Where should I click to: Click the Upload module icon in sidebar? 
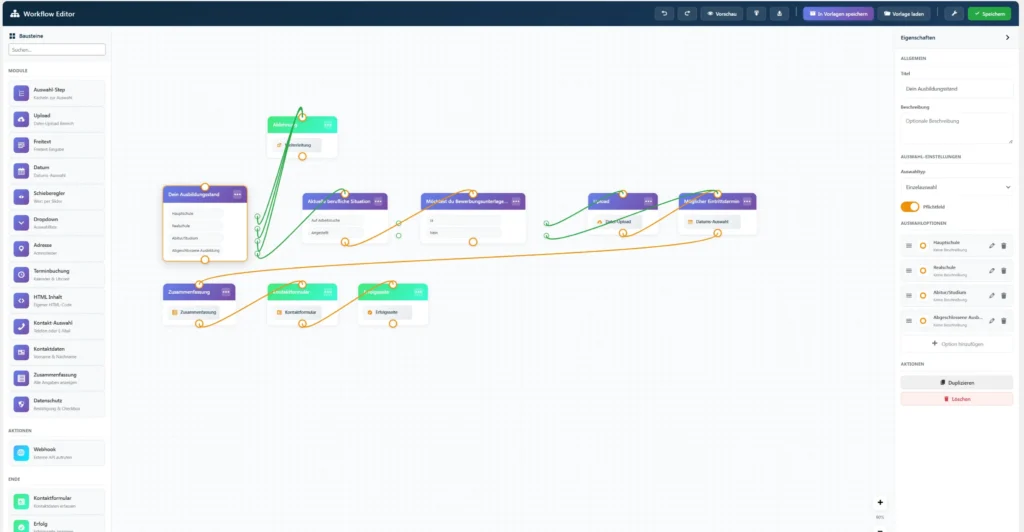coord(22,119)
